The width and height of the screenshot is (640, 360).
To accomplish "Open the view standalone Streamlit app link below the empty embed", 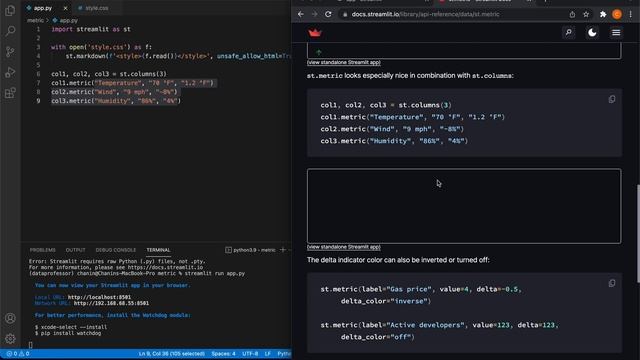I will 344,247.
